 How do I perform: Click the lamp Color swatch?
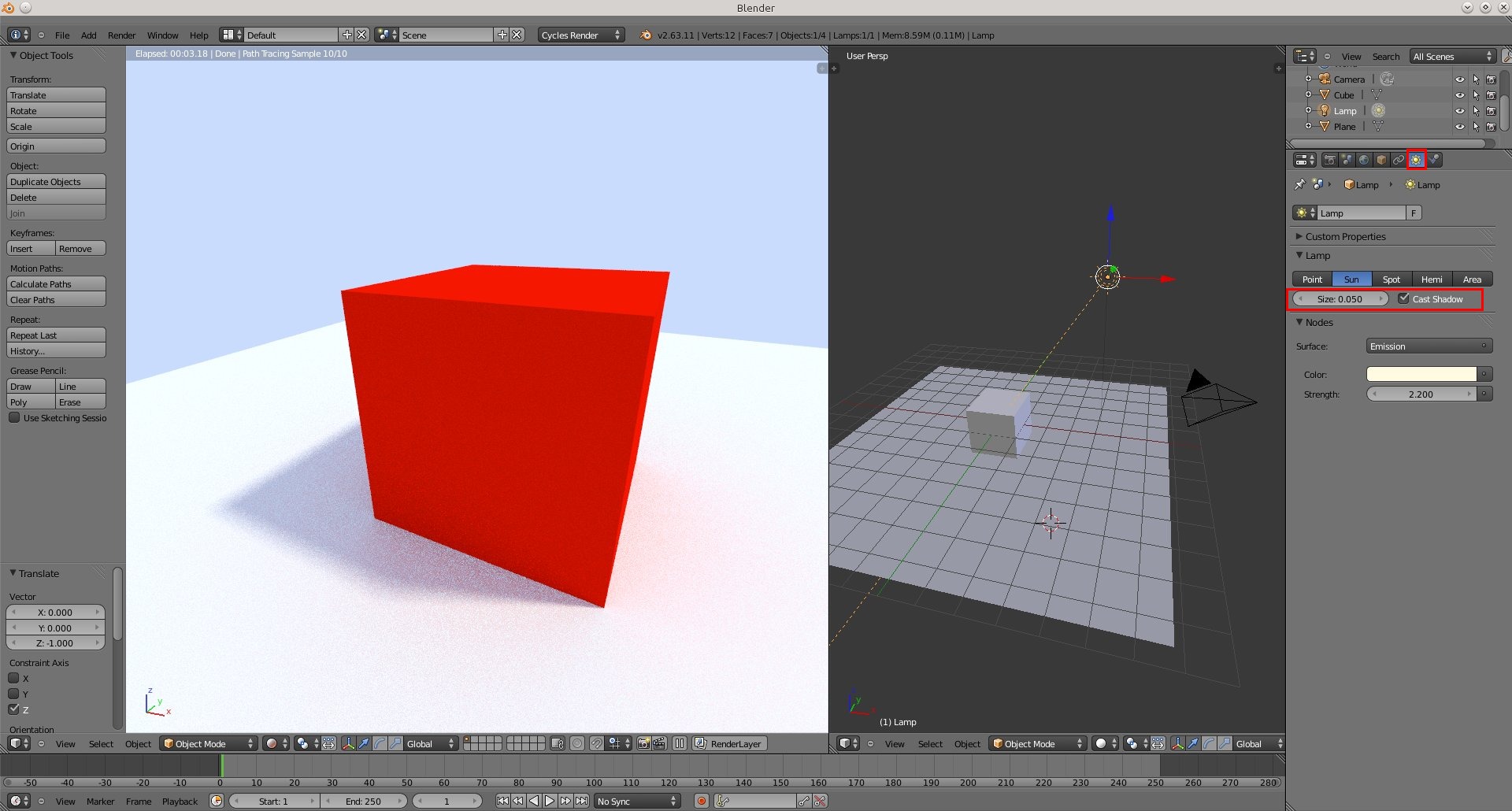pos(1421,374)
